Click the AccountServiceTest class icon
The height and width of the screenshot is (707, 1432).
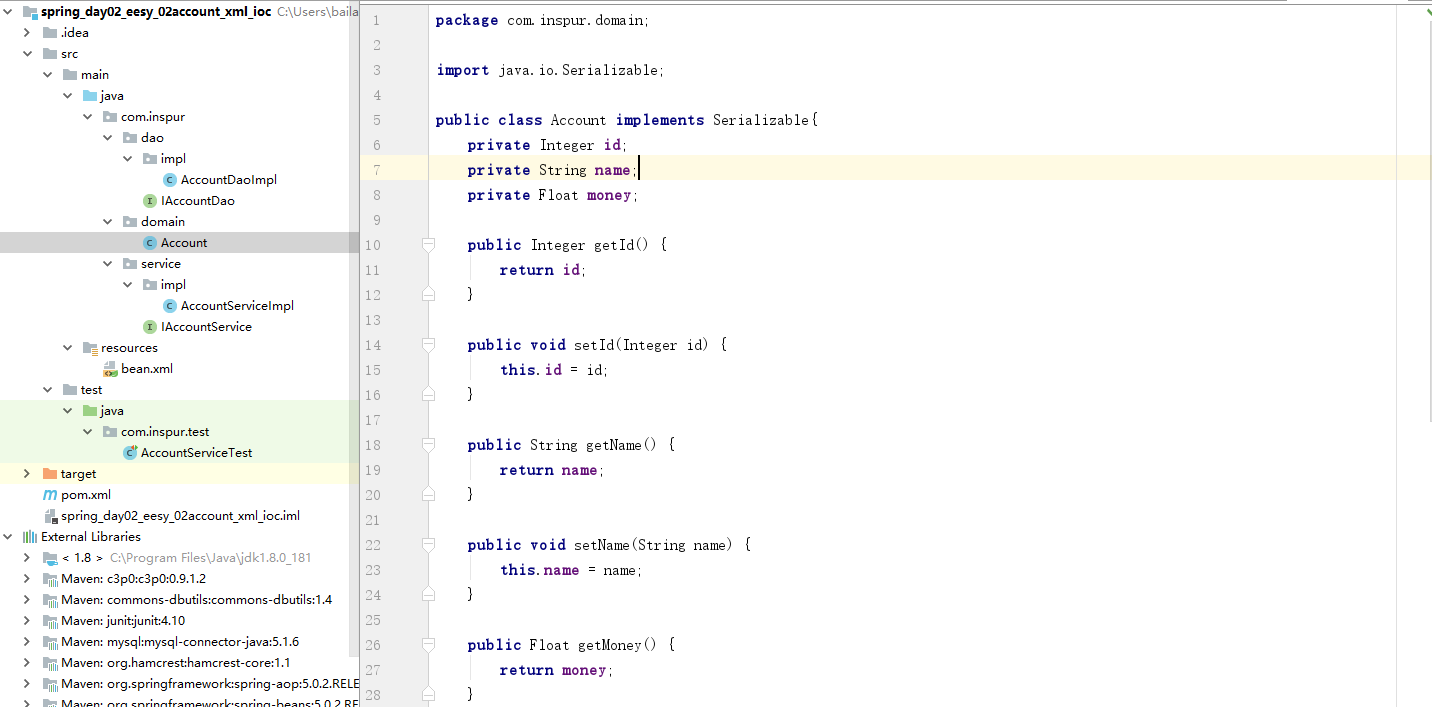click(x=130, y=453)
